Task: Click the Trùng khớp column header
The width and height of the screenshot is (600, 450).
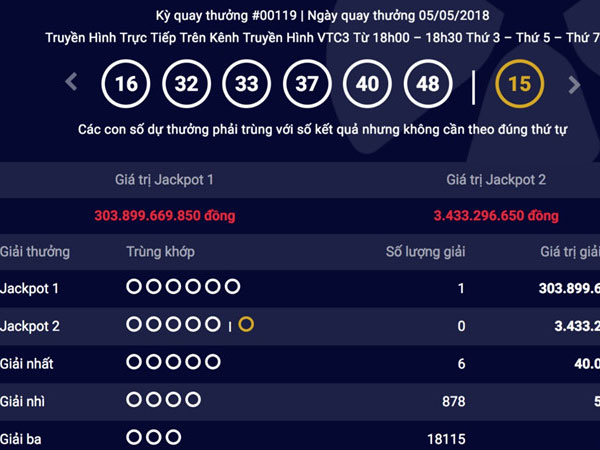Action: tap(160, 251)
